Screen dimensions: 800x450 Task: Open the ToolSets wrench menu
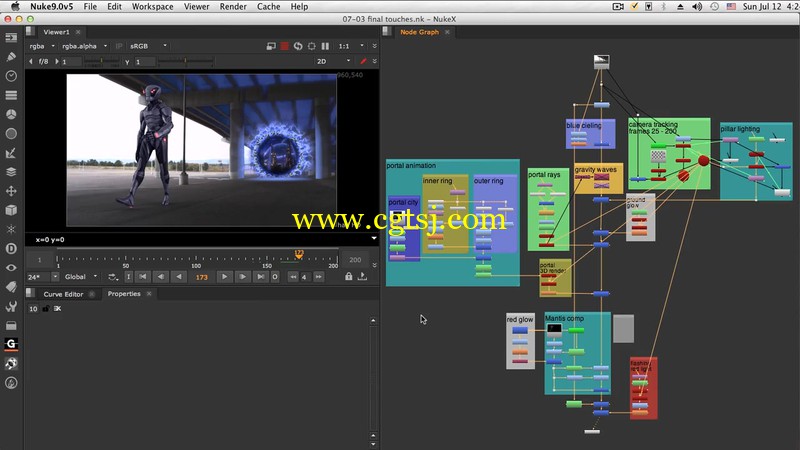11,306
